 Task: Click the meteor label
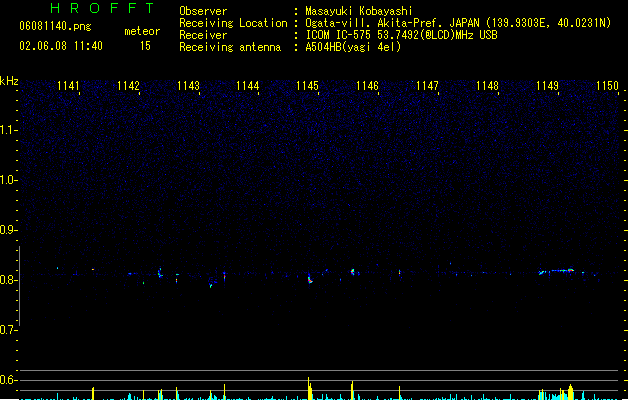click(x=142, y=31)
